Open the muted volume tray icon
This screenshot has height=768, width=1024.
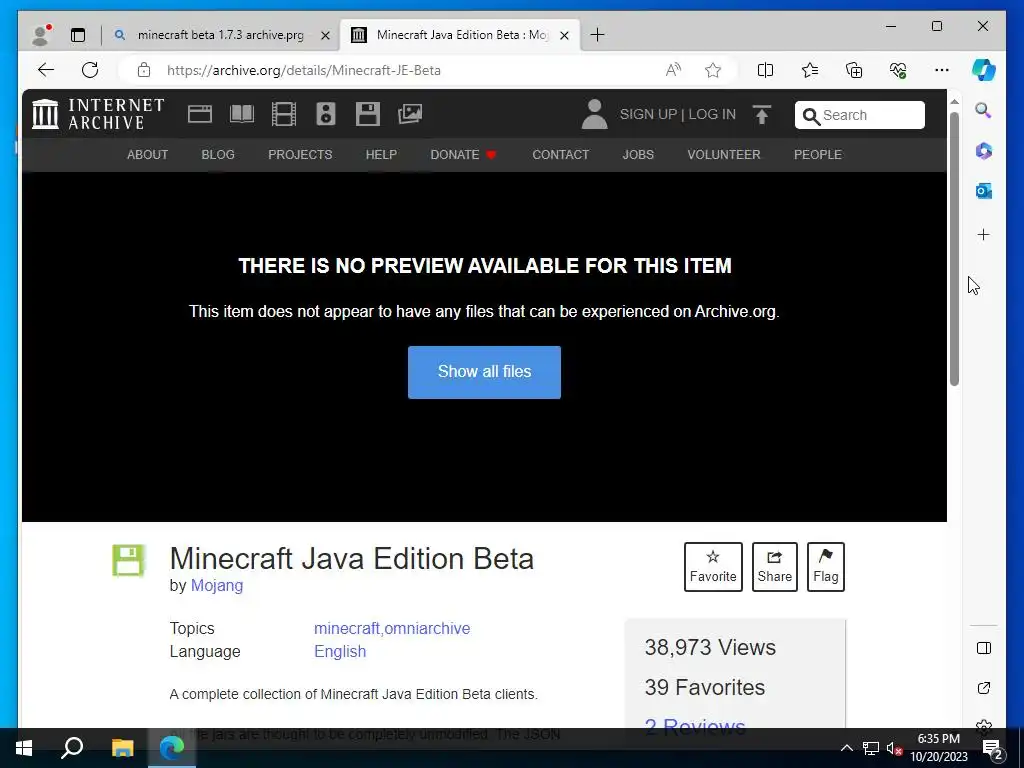click(x=894, y=748)
